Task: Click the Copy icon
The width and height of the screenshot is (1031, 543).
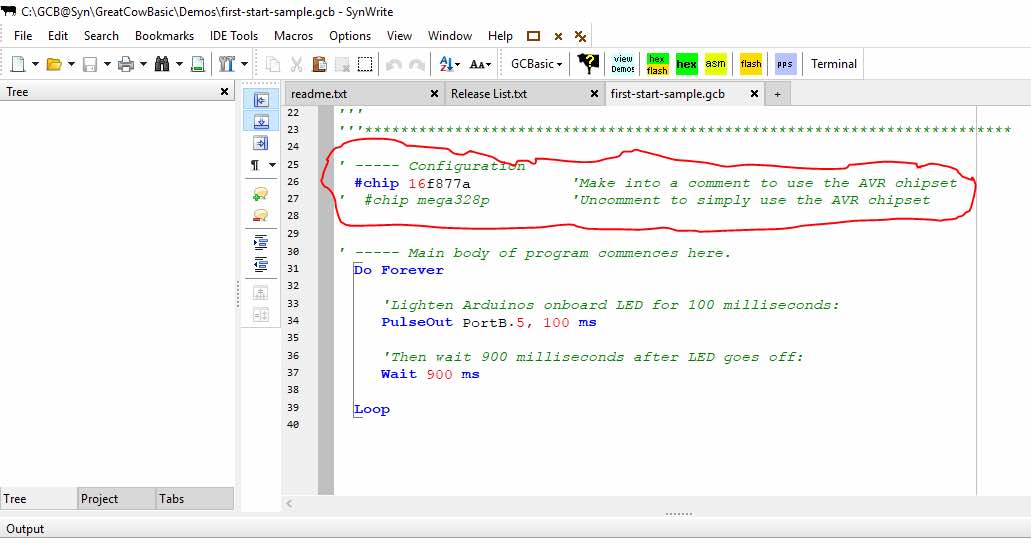Action: pos(272,64)
